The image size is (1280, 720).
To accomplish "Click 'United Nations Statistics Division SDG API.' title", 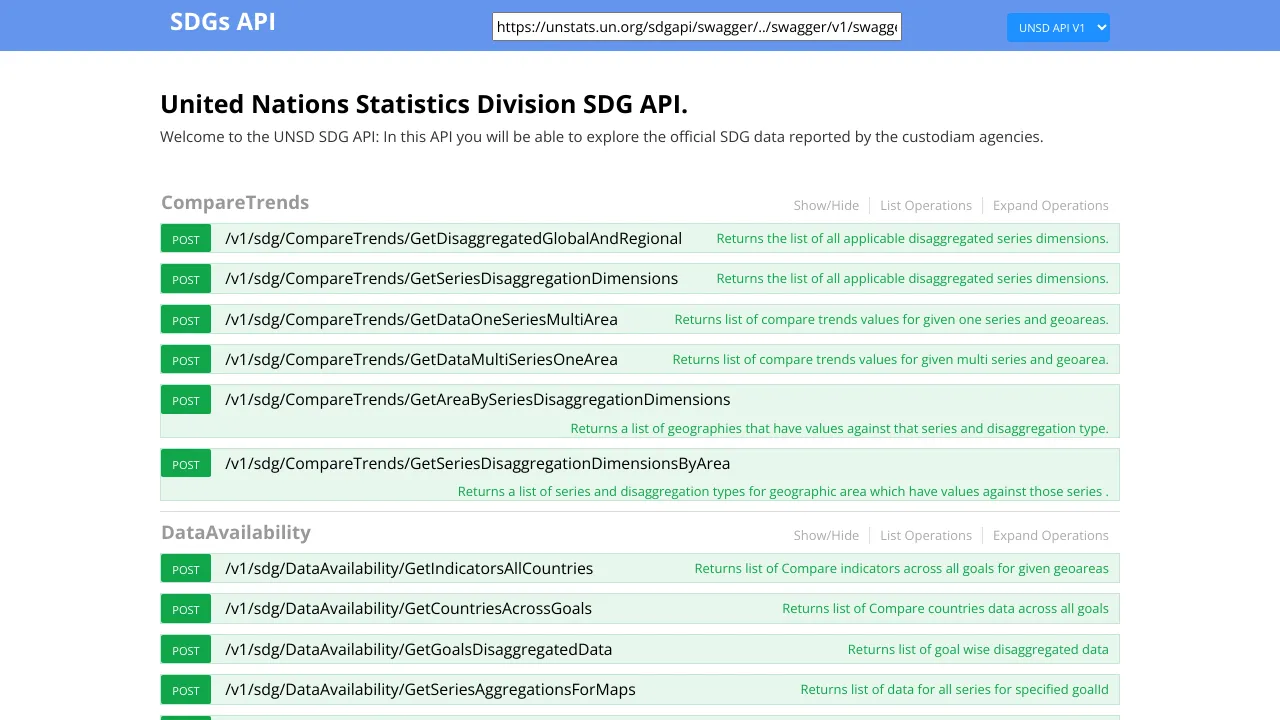I will click(424, 104).
